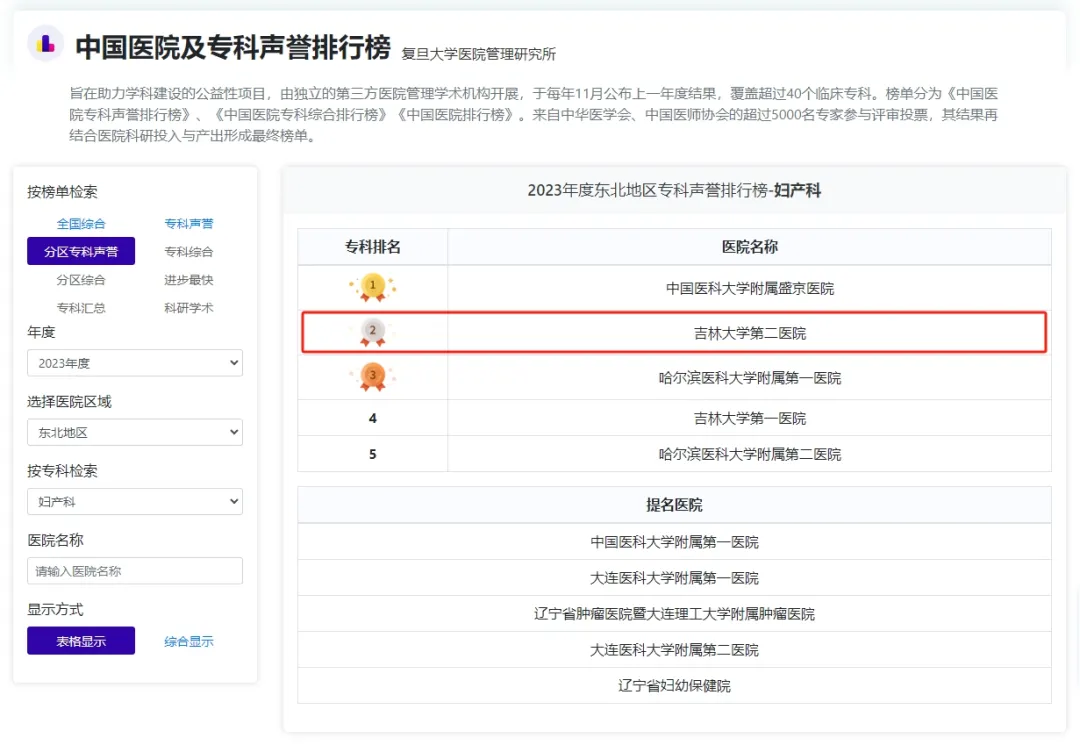Open the 科研学术 list
This screenshot has width=1080, height=745.
(189, 308)
